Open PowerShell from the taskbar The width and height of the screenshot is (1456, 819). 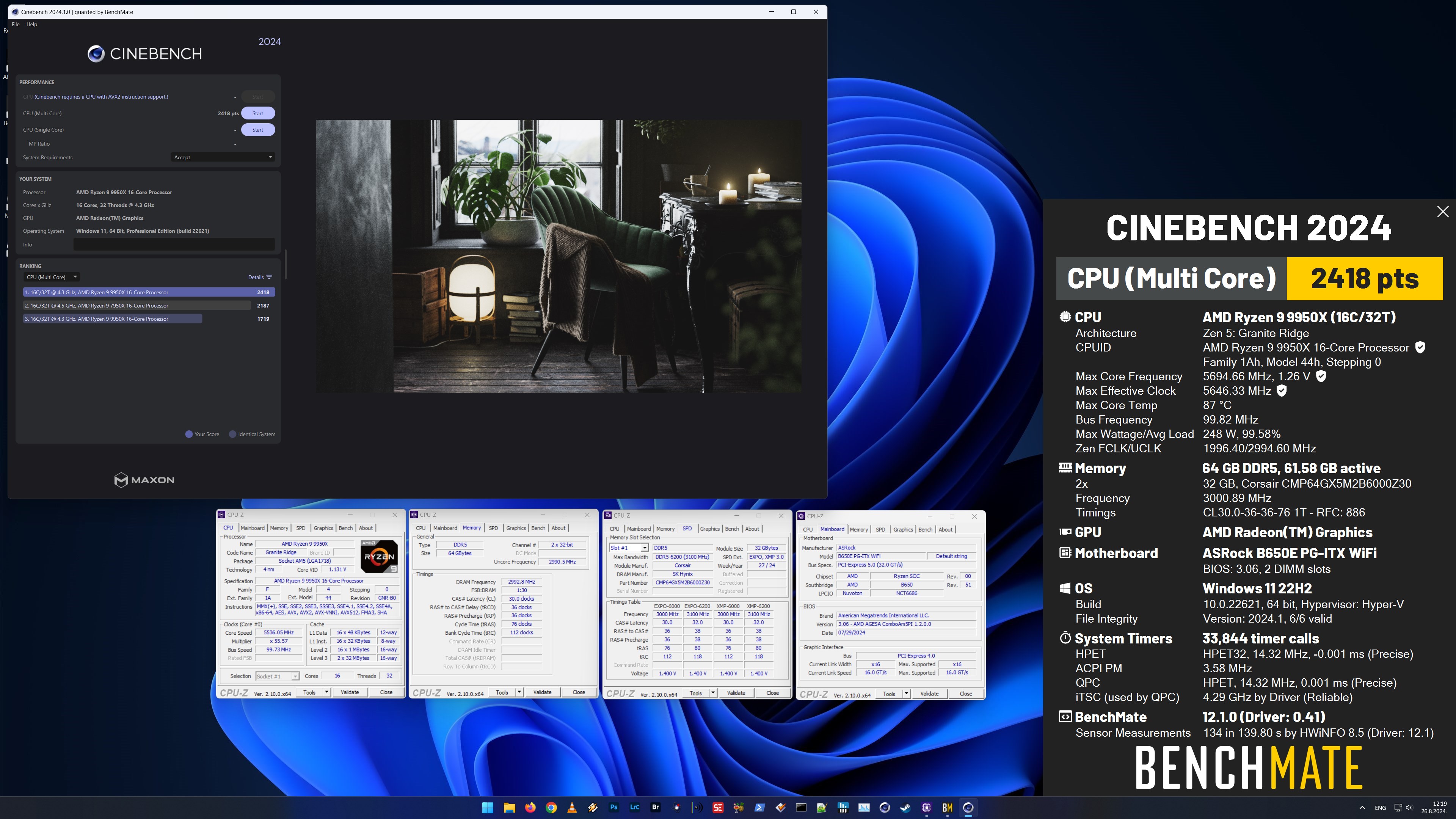(759, 808)
